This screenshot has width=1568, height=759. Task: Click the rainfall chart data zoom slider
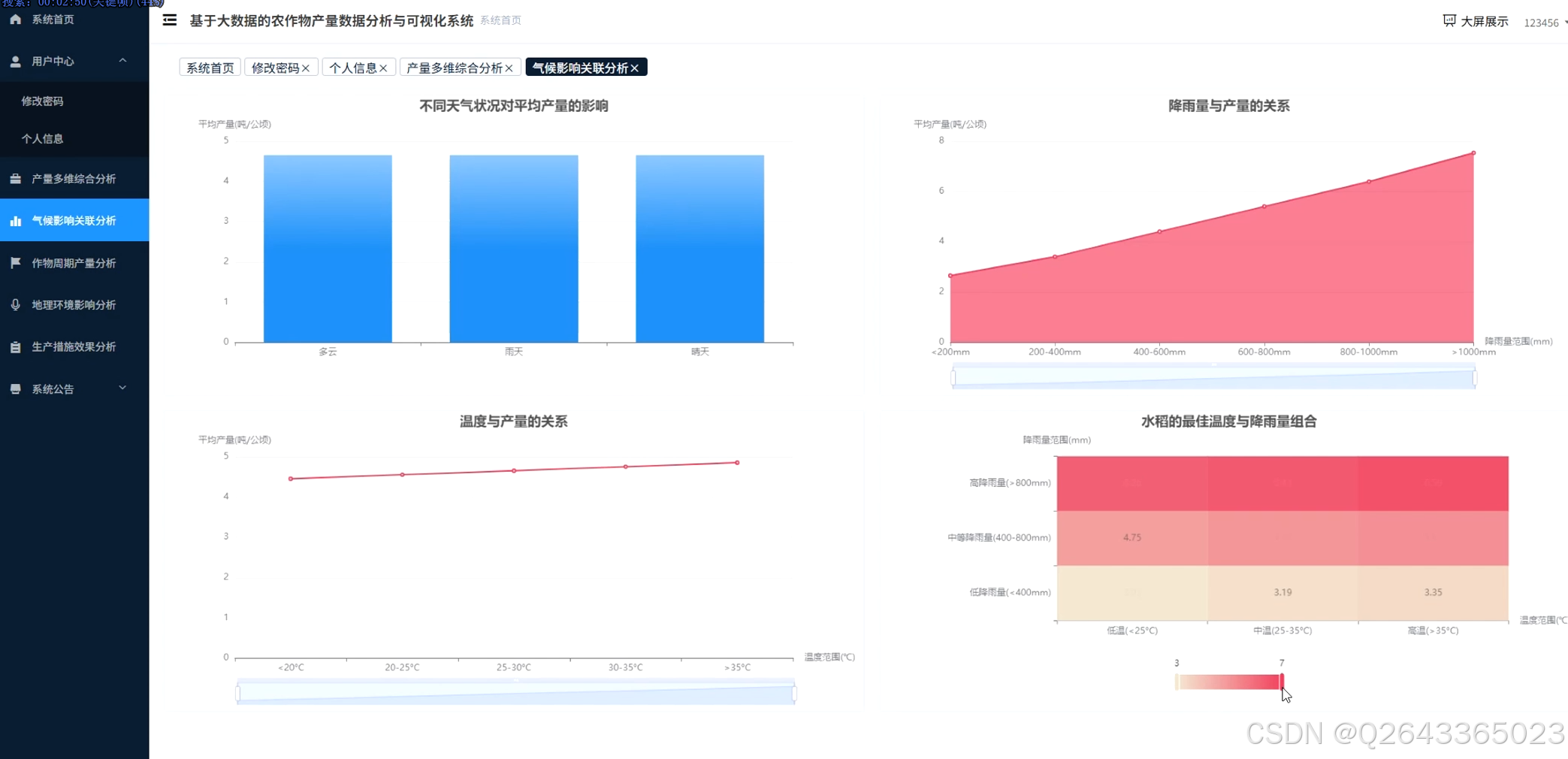[1213, 377]
